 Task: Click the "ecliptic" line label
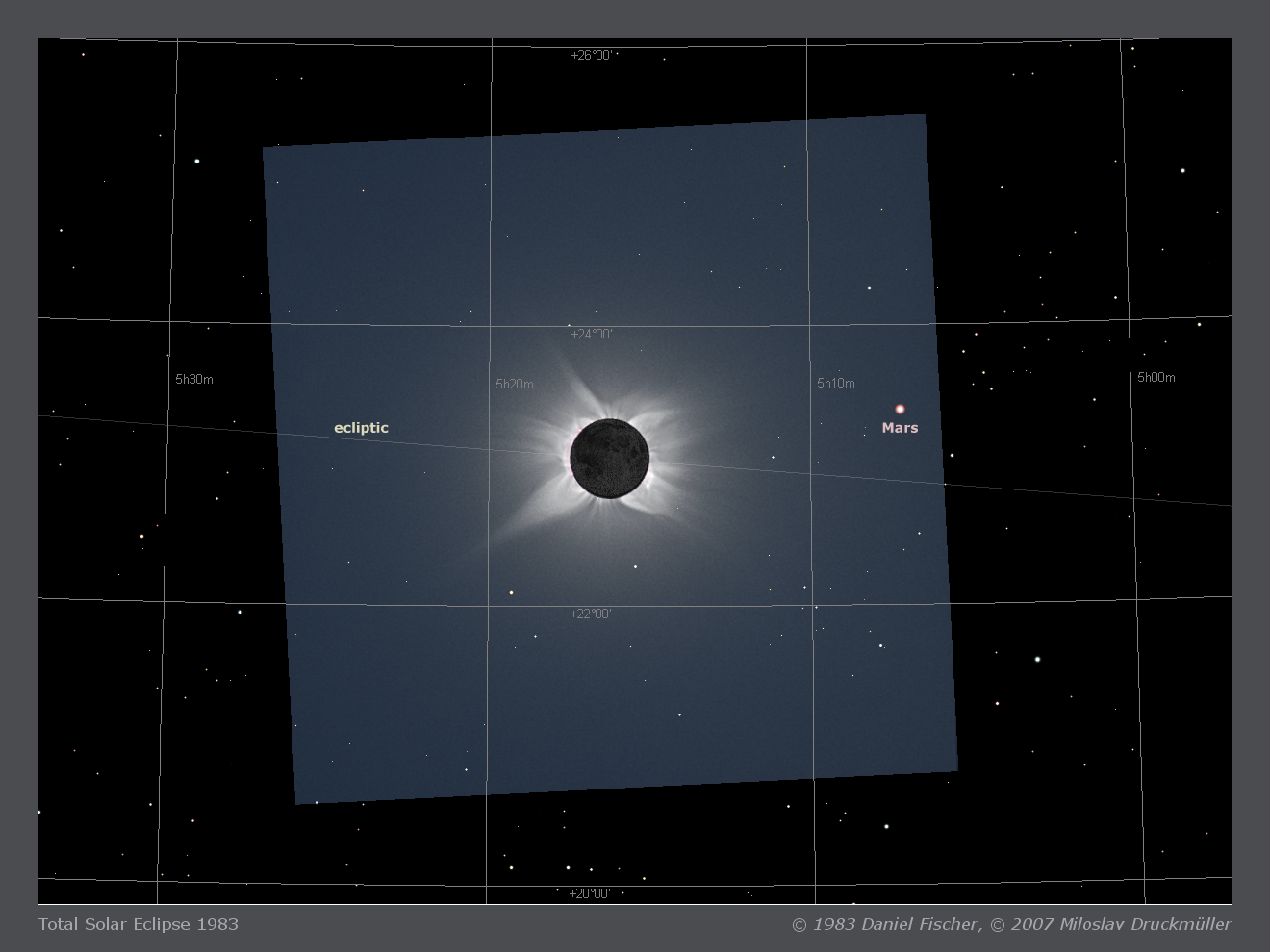(x=361, y=428)
